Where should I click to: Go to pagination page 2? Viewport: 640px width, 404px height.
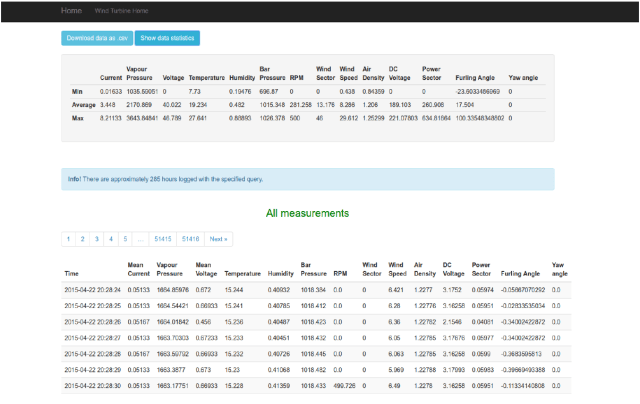click(83, 239)
